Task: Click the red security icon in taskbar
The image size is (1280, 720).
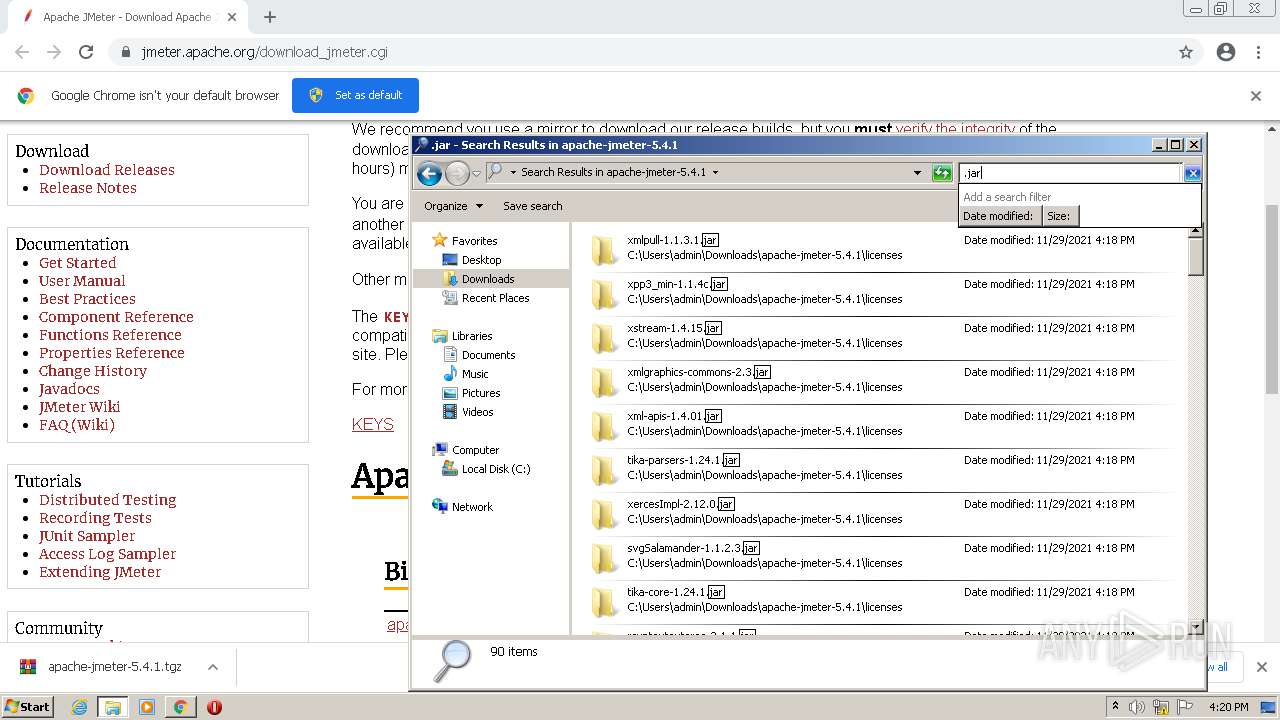Action: click(x=214, y=707)
